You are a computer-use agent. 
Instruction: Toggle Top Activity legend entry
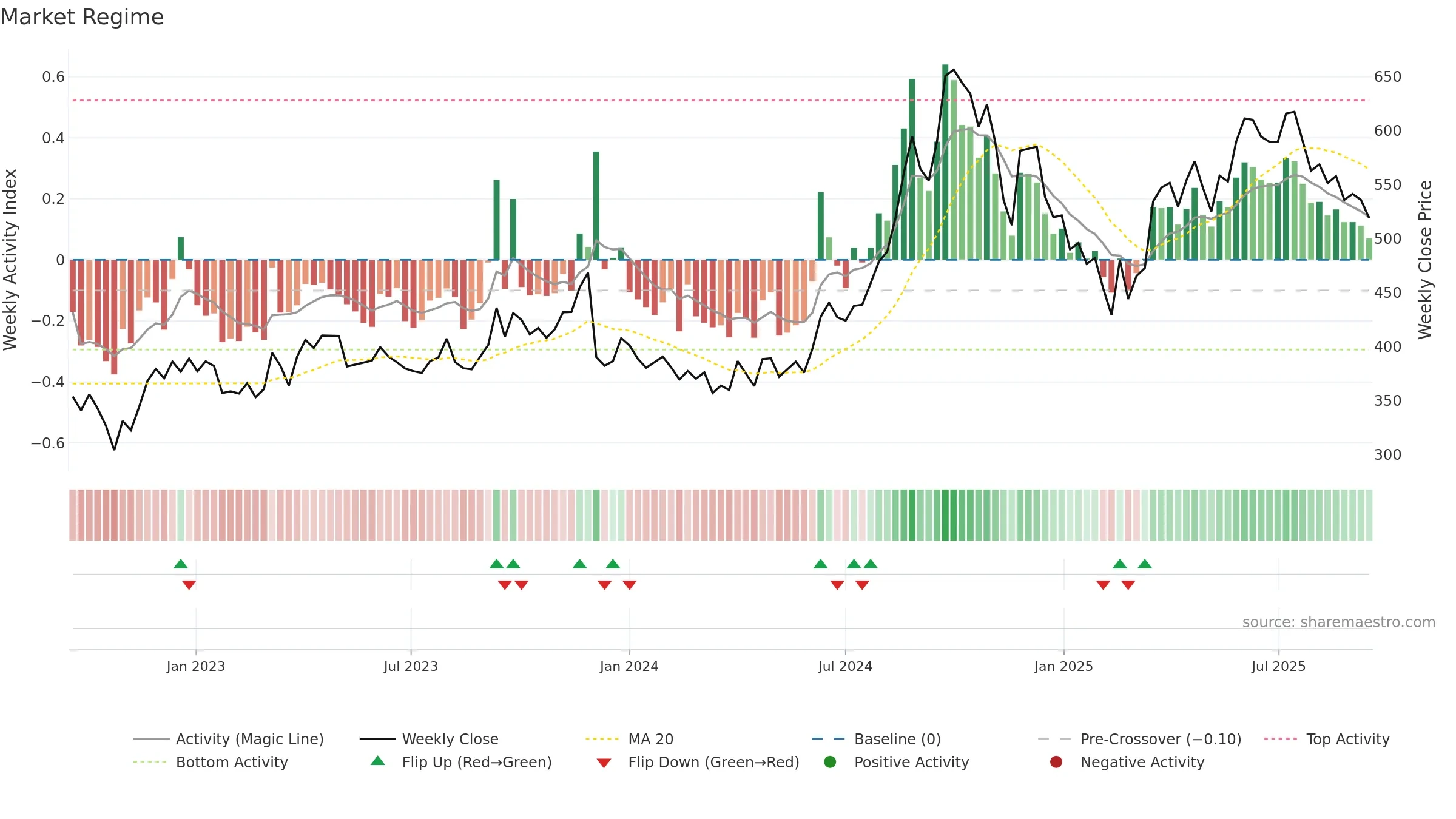[1326, 739]
